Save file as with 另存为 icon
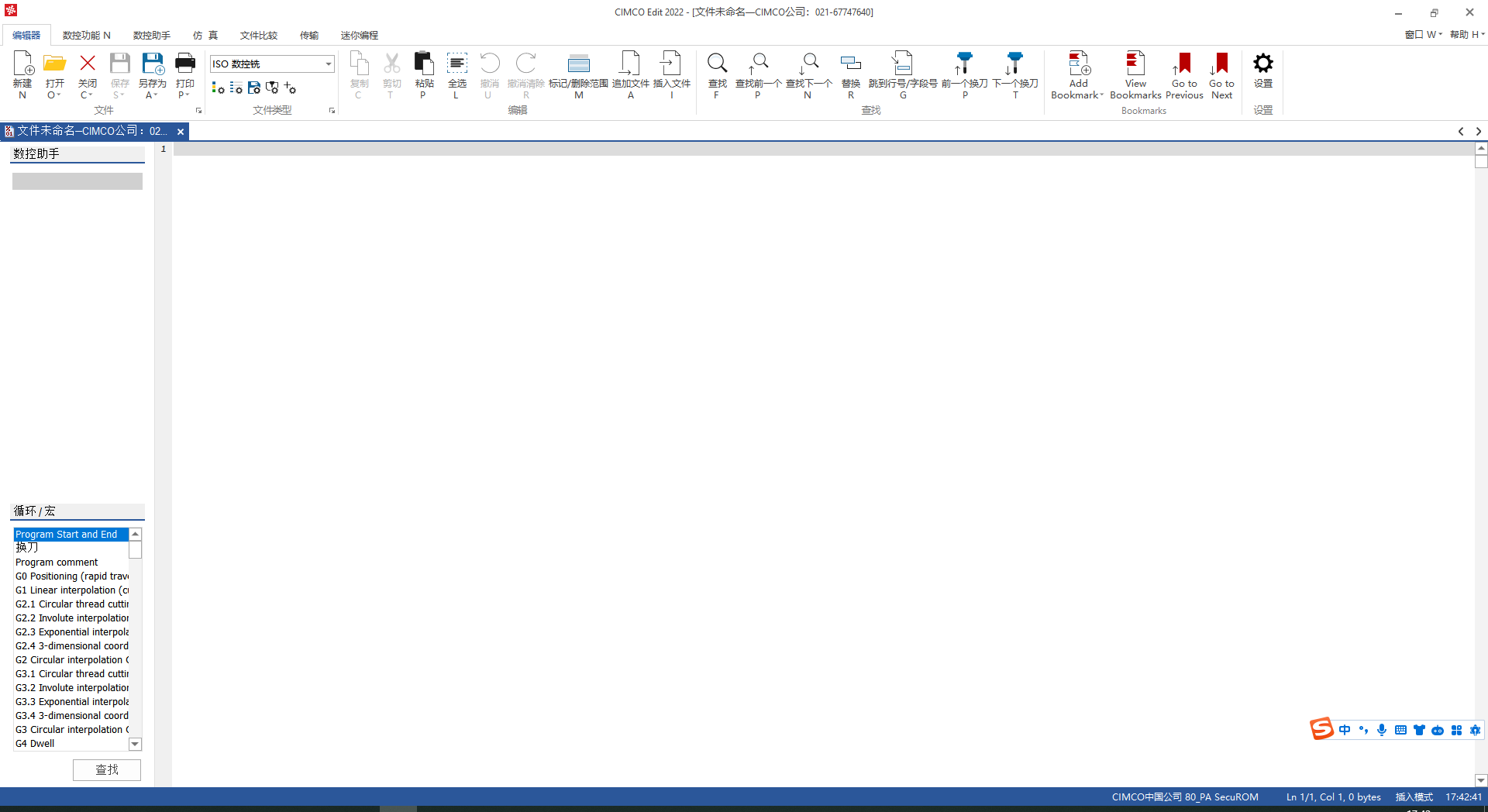This screenshot has height=812, width=1488. point(153,64)
